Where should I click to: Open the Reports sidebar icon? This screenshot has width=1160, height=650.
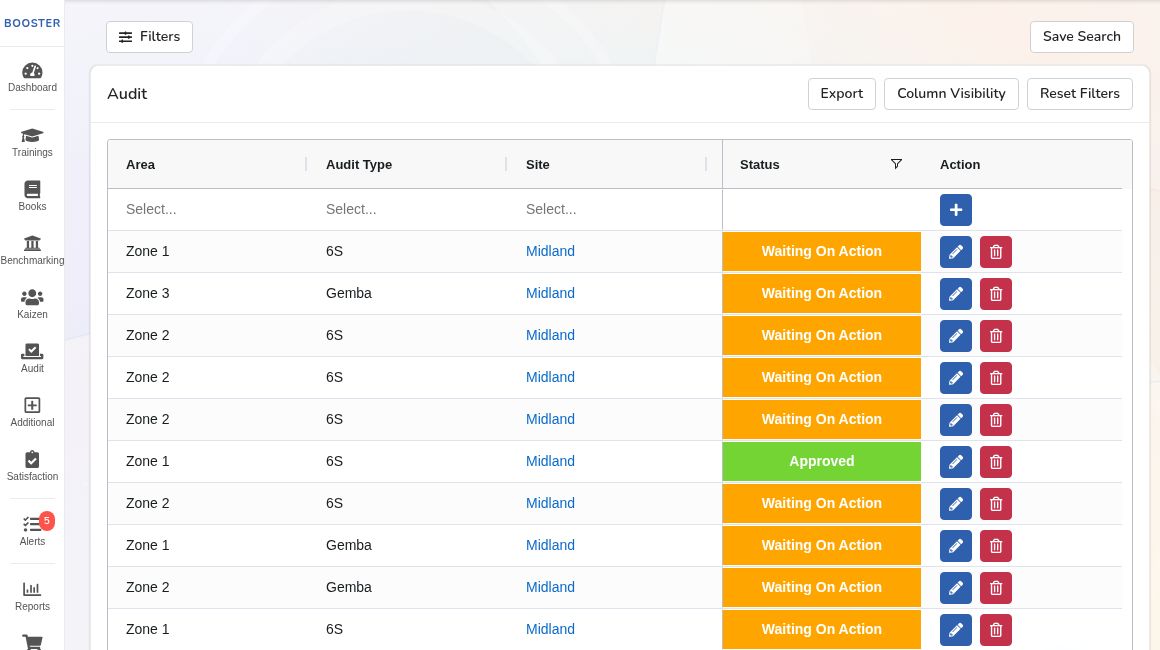(32, 597)
